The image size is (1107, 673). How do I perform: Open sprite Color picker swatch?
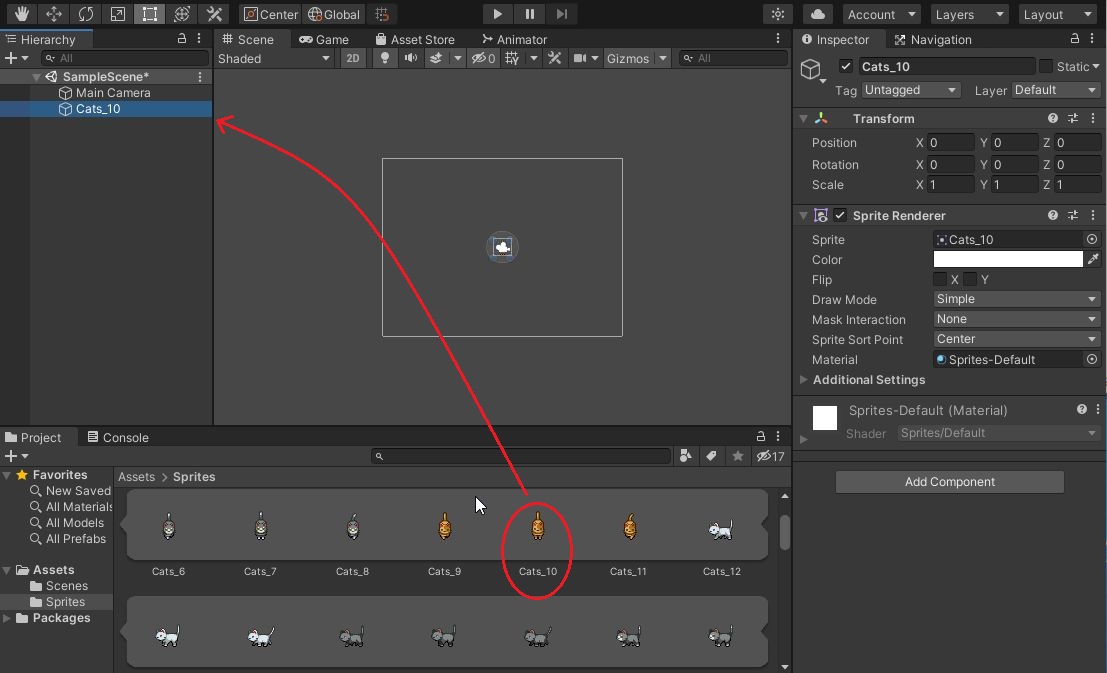[x=1008, y=259]
